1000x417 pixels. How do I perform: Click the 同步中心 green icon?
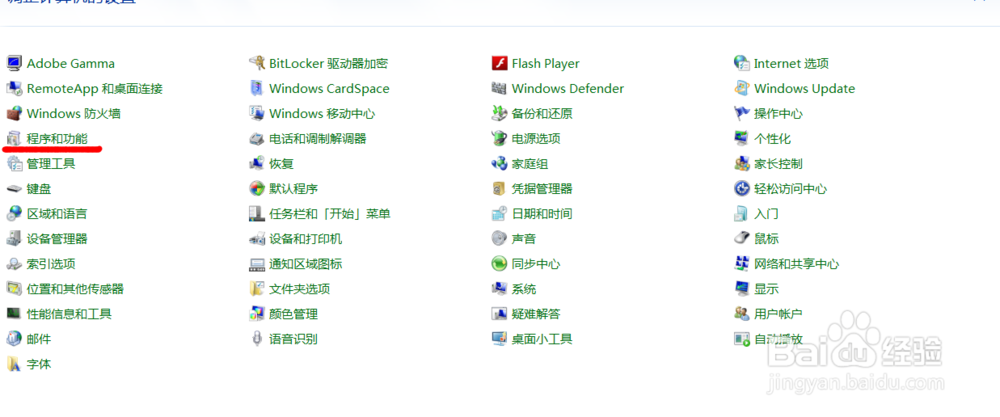click(499, 263)
